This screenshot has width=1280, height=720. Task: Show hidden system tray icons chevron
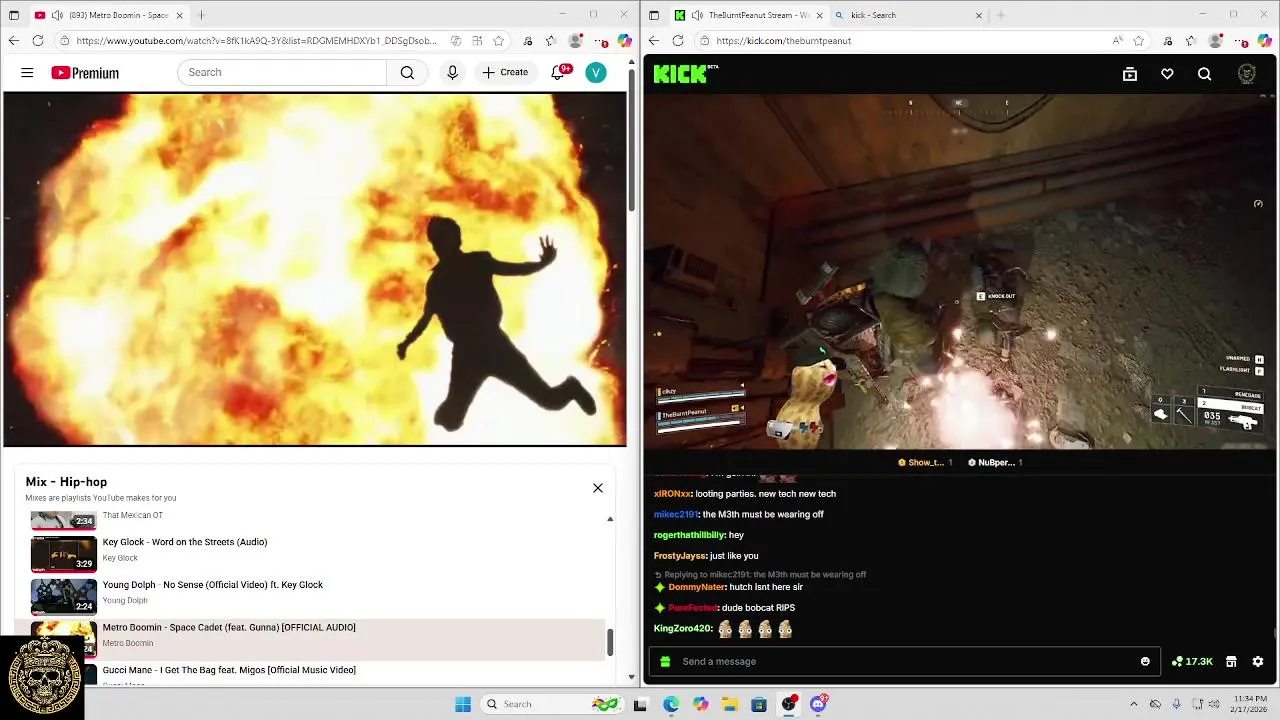1133,704
